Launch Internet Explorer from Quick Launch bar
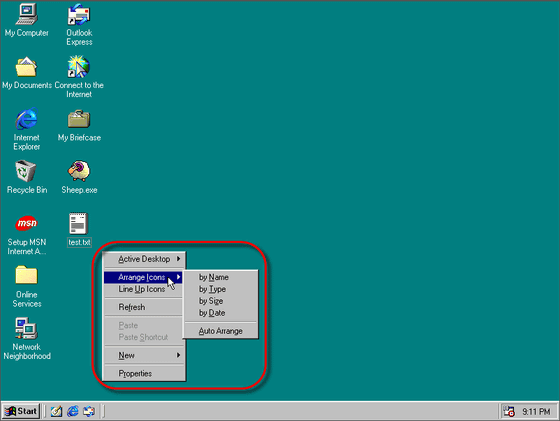The image size is (560, 421). pyautogui.click(x=73, y=411)
